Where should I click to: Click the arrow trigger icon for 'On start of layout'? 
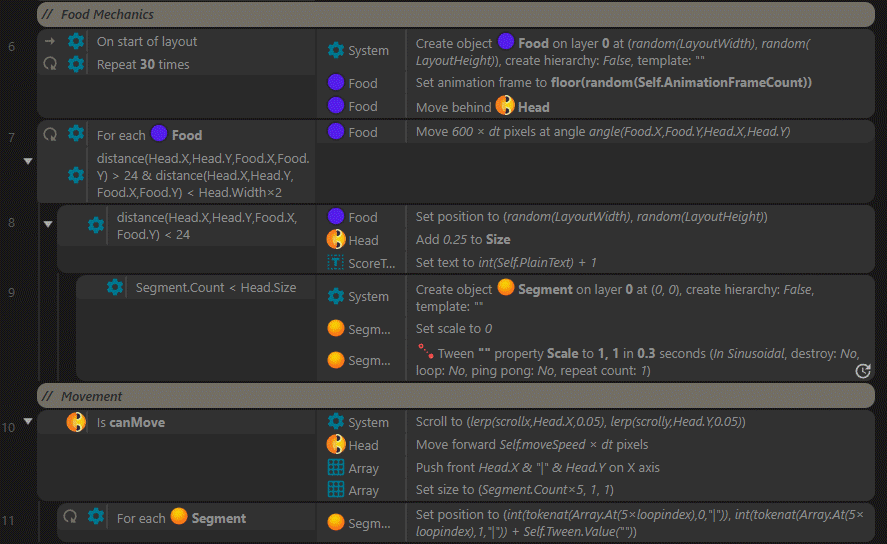pyautogui.click(x=50, y=41)
